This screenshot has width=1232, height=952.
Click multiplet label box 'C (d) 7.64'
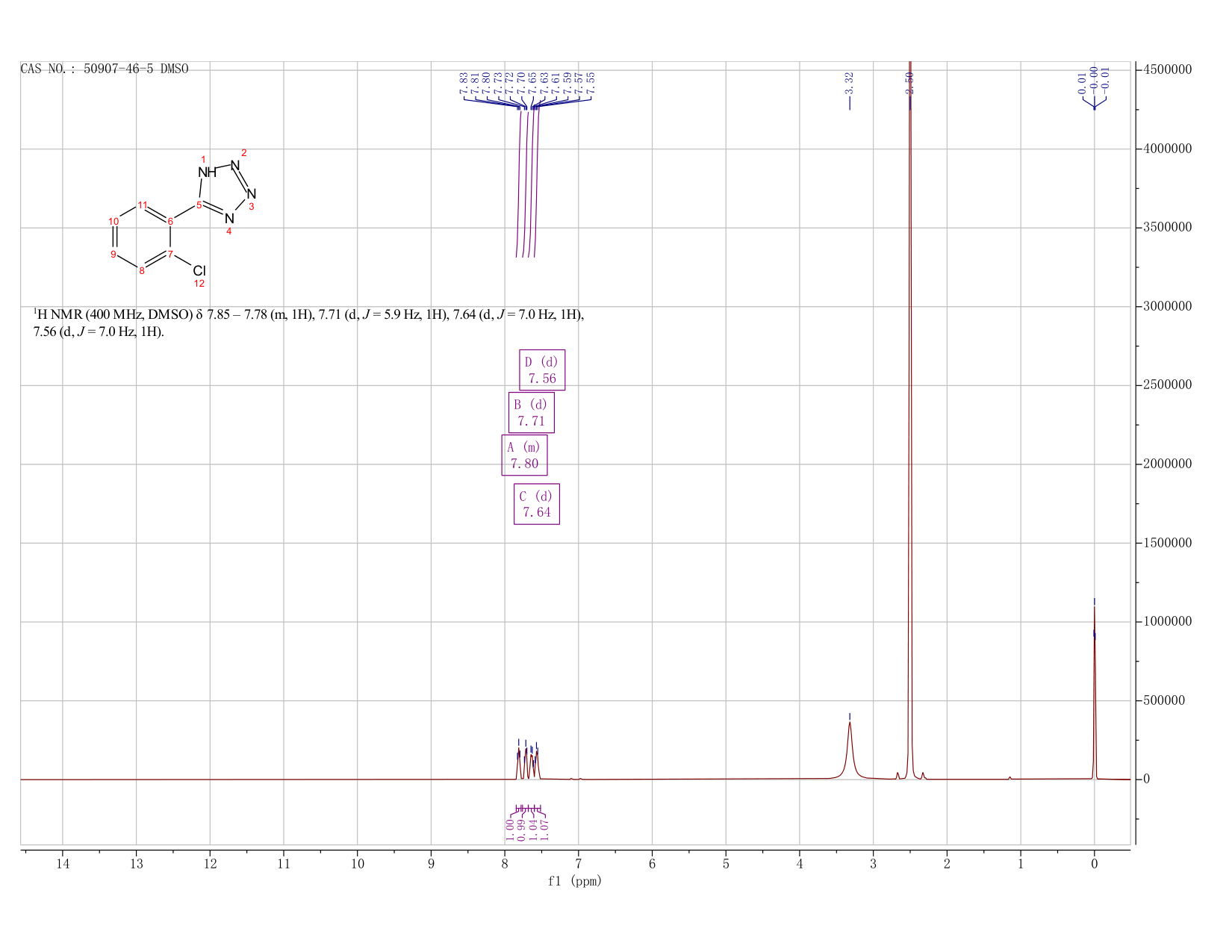tap(537, 504)
